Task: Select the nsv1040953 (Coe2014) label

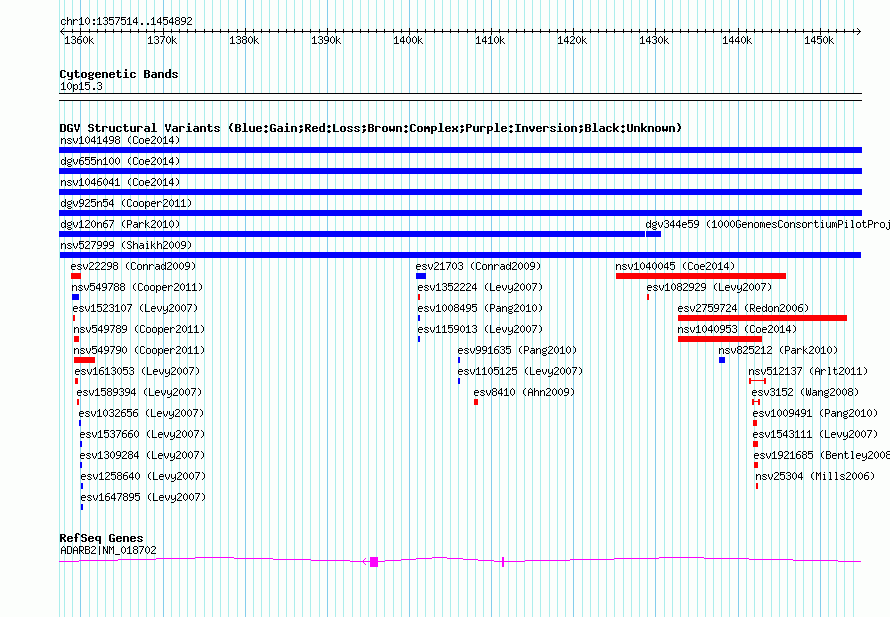Action: (737, 329)
